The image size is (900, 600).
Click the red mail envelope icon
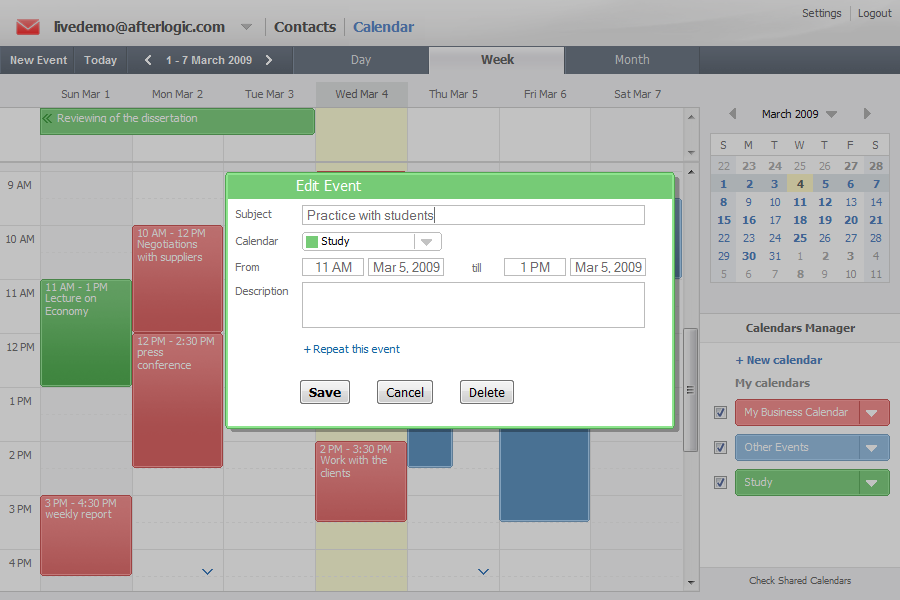(x=28, y=27)
